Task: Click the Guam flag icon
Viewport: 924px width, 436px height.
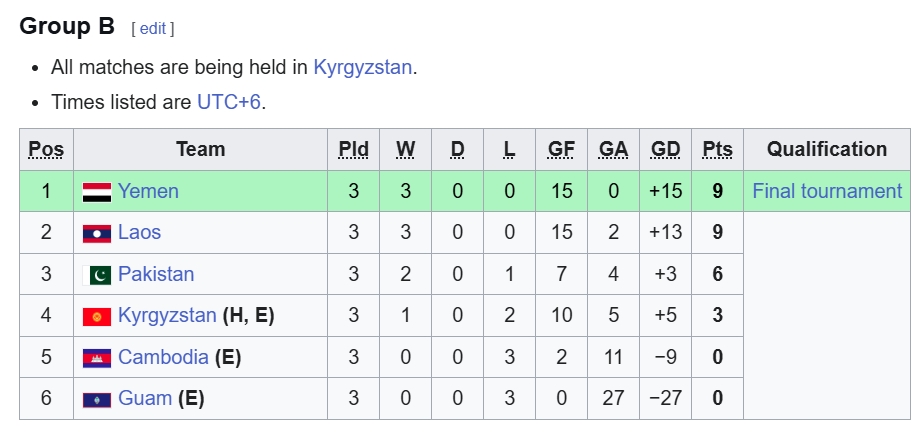Action: coord(96,399)
